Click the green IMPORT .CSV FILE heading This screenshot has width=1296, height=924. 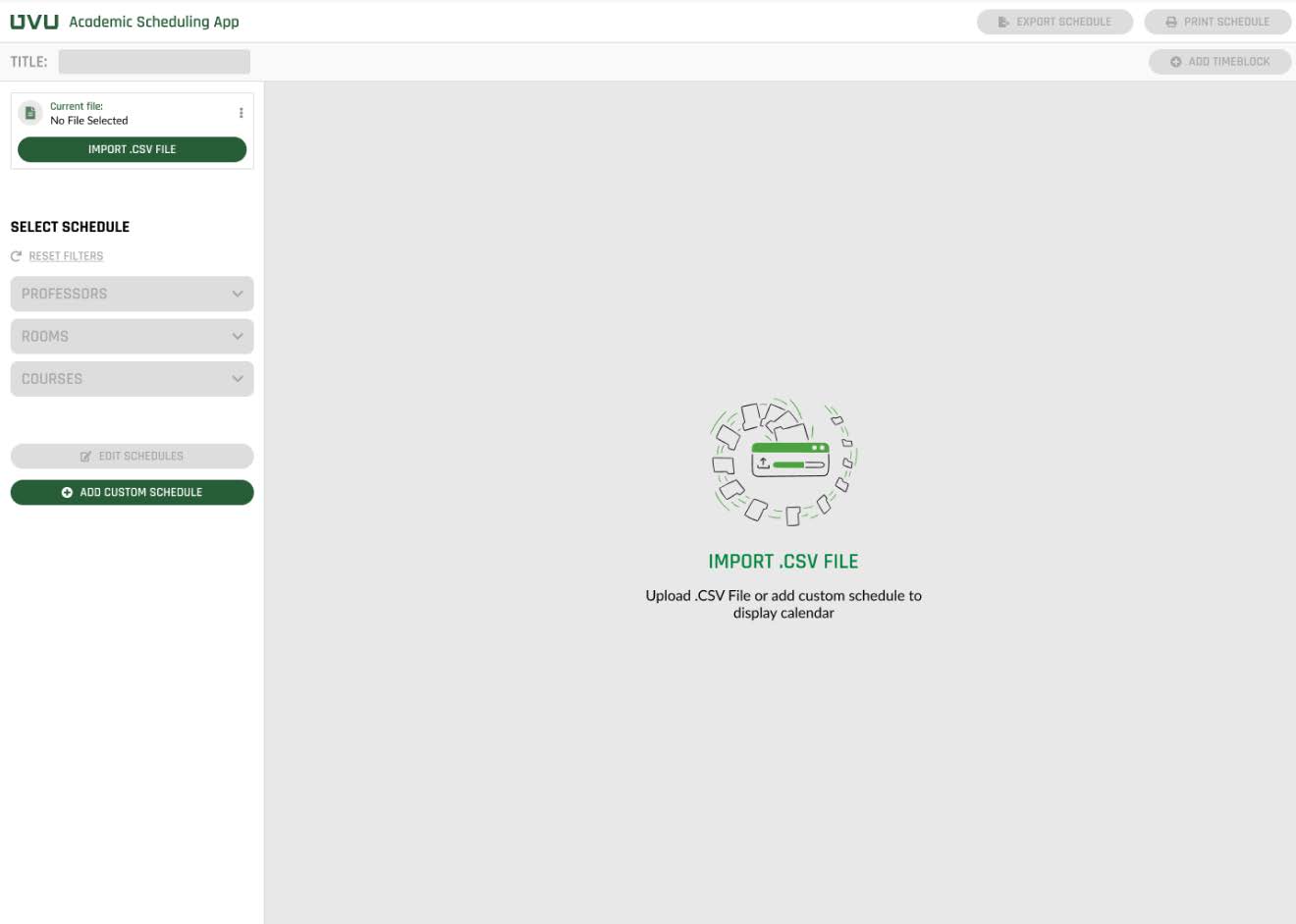coord(783,562)
